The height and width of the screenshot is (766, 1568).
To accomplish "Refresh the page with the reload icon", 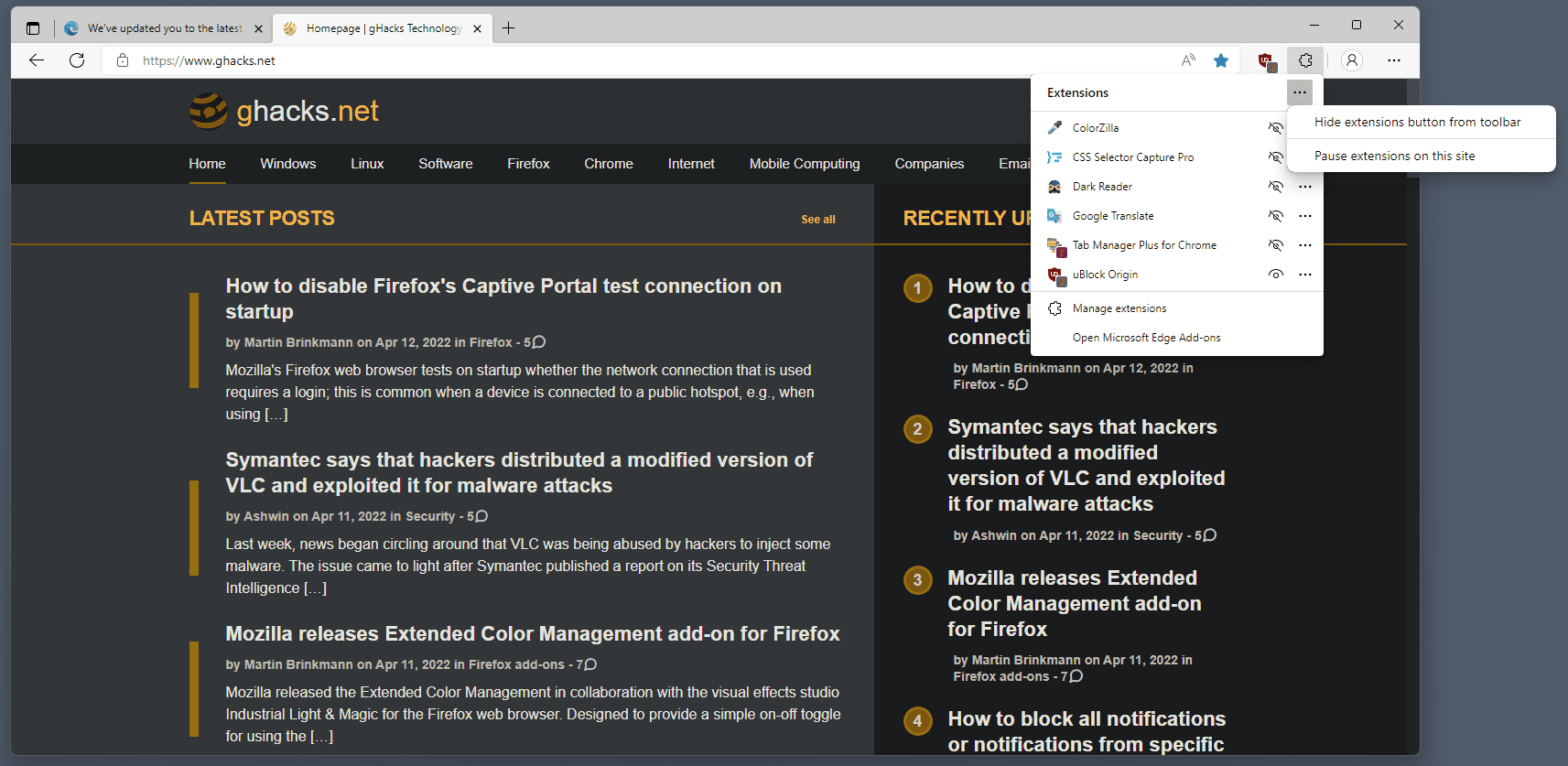I will (77, 60).
